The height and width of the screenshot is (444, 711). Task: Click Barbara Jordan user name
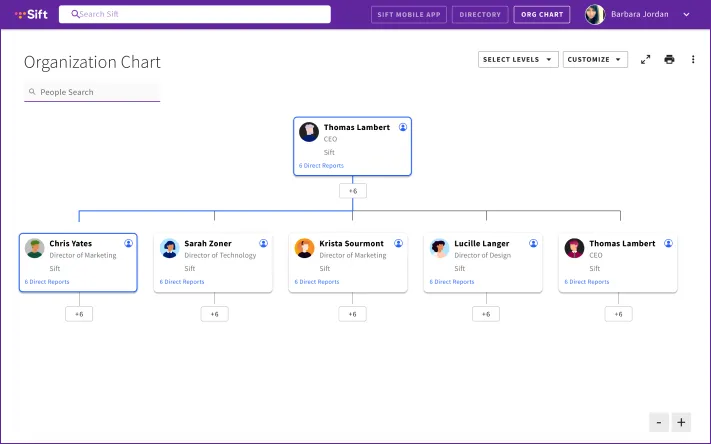pos(639,14)
